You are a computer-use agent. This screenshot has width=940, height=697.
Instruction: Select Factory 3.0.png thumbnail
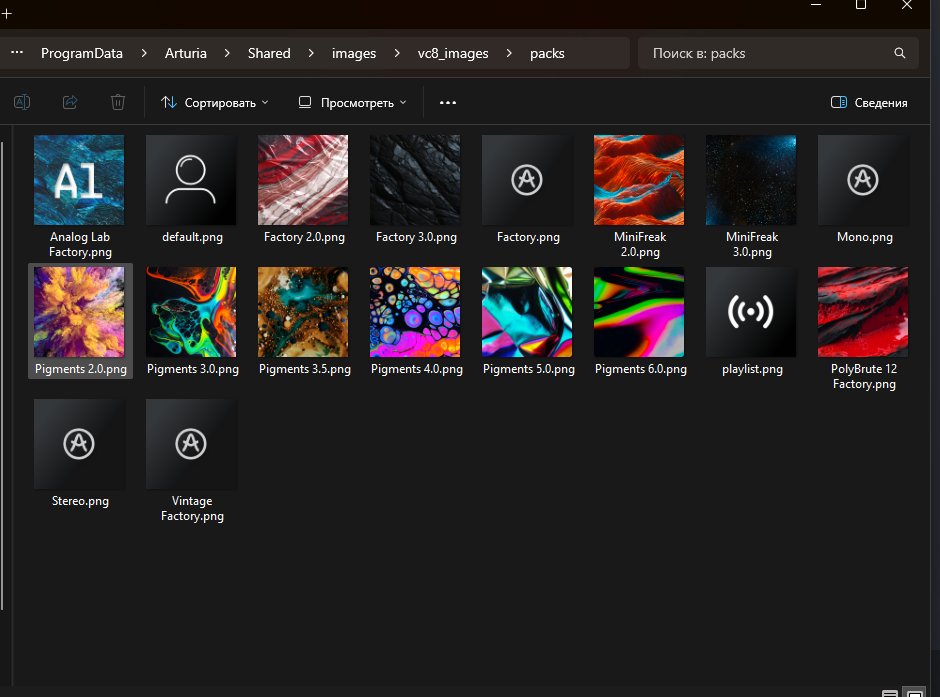coord(415,180)
